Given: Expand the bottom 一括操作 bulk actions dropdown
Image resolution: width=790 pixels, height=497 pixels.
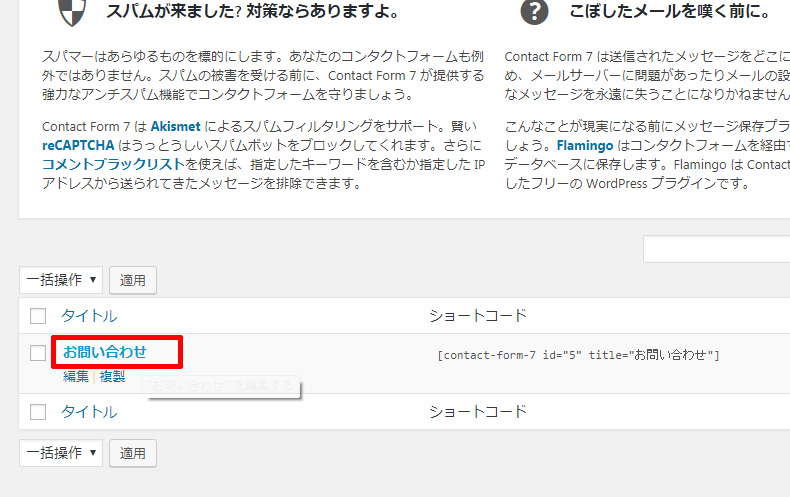Looking at the screenshot, I should point(61,453).
